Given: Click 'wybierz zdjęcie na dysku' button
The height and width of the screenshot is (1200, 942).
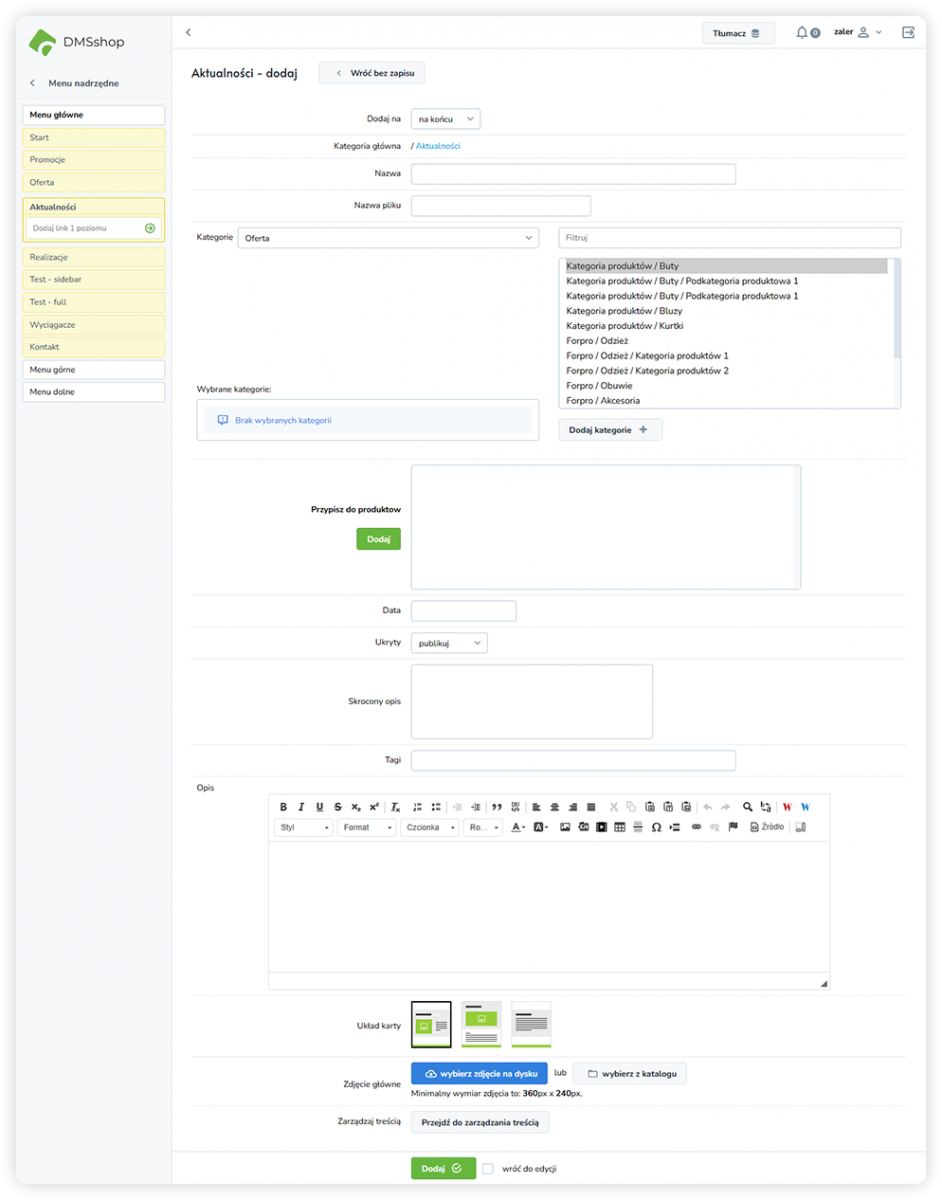Looking at the screenshot, I should [479, 1074].
